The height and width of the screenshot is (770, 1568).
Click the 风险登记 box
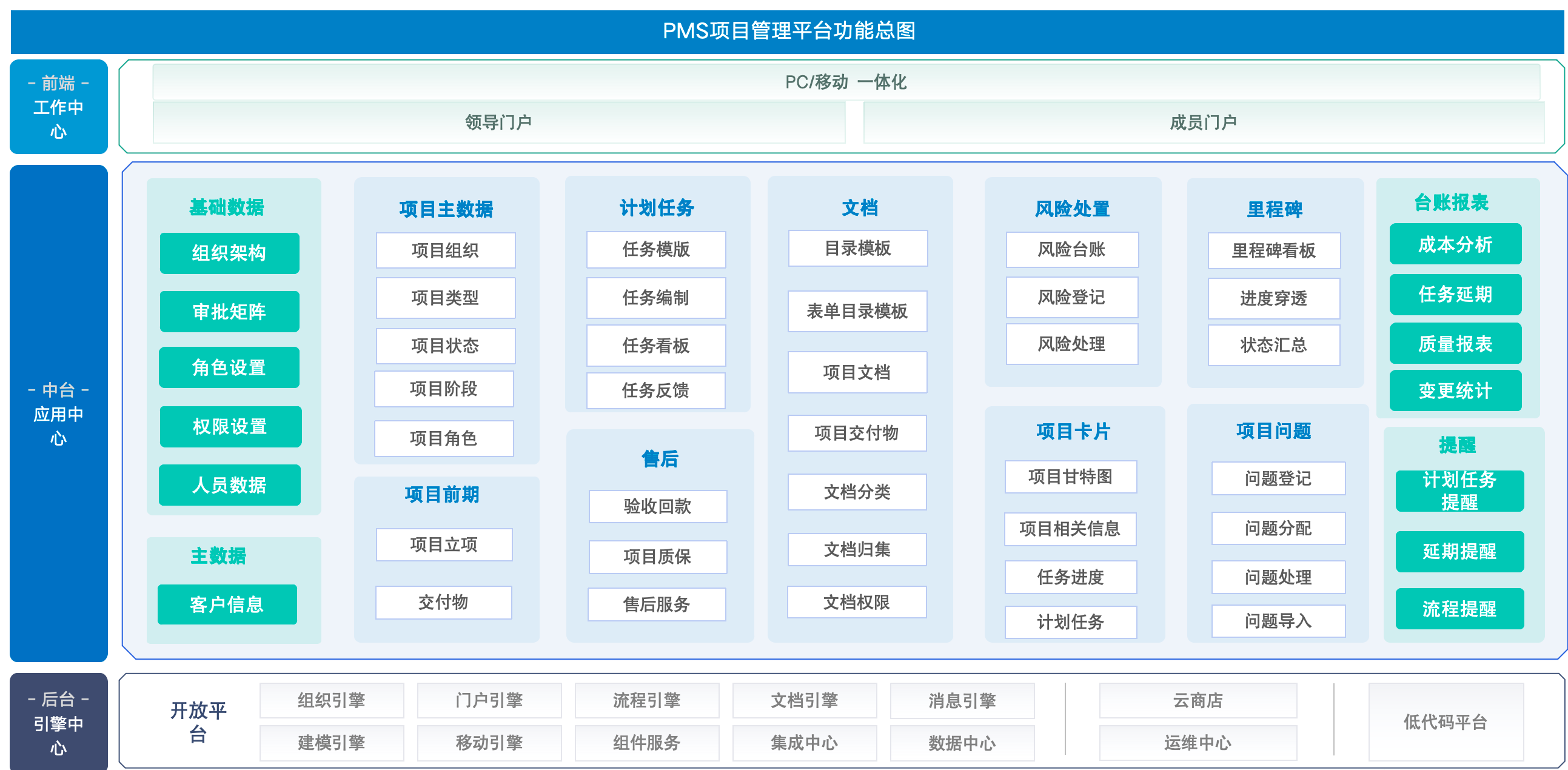click(x=1072, y=297)
